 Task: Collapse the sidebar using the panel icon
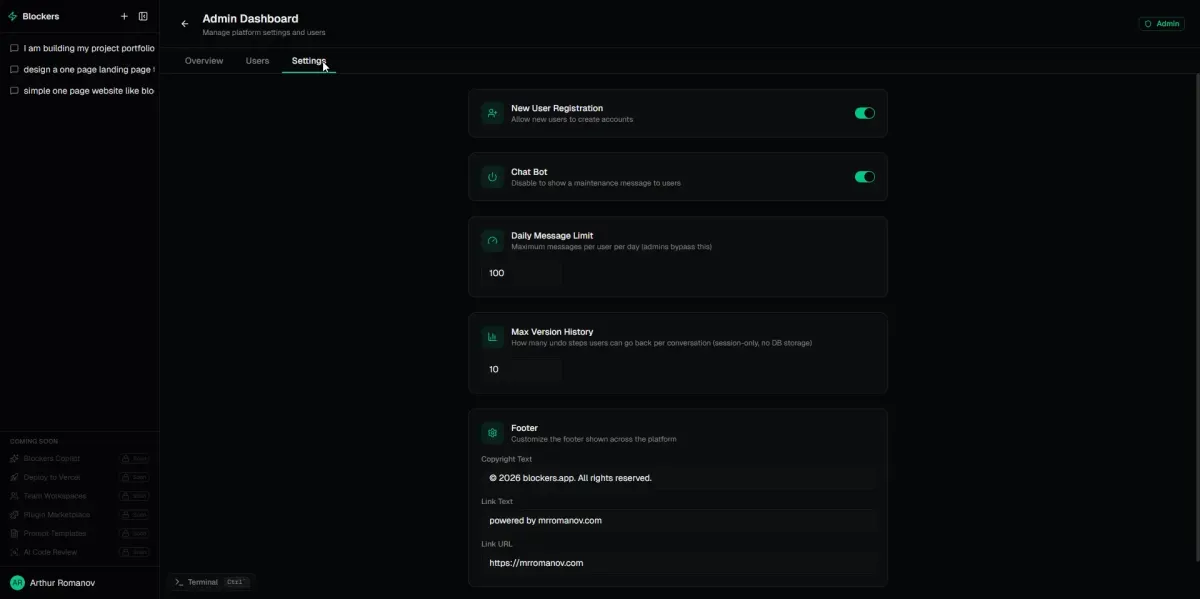(x=143, y=16)
